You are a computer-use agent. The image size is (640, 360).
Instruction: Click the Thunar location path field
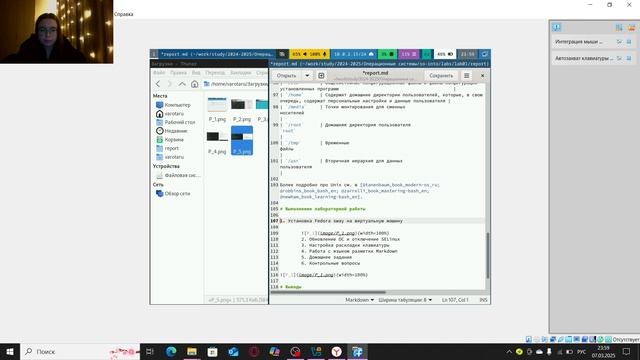click(x=236, y=84)
